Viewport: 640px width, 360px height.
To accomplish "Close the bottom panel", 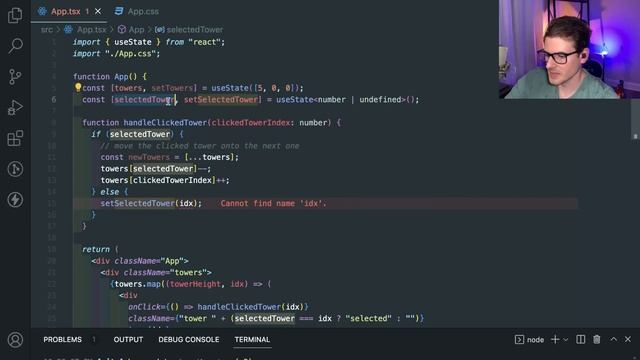I will coord(628,340).
